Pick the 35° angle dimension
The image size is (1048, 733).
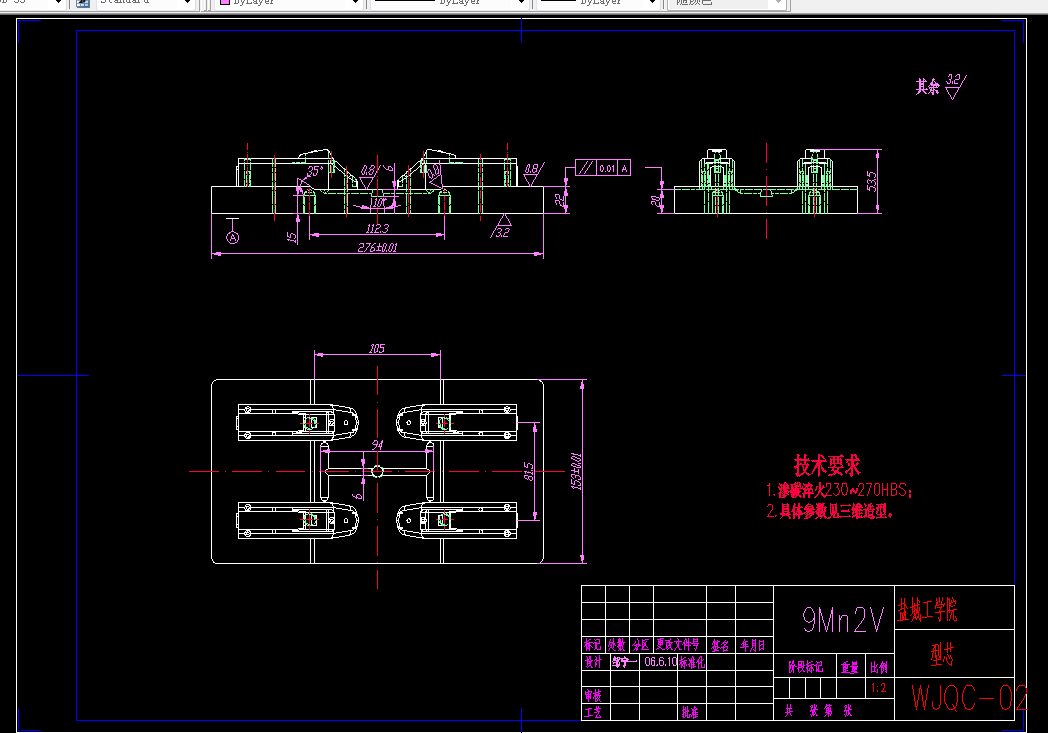pyautogui.click(x=314, y=171)
